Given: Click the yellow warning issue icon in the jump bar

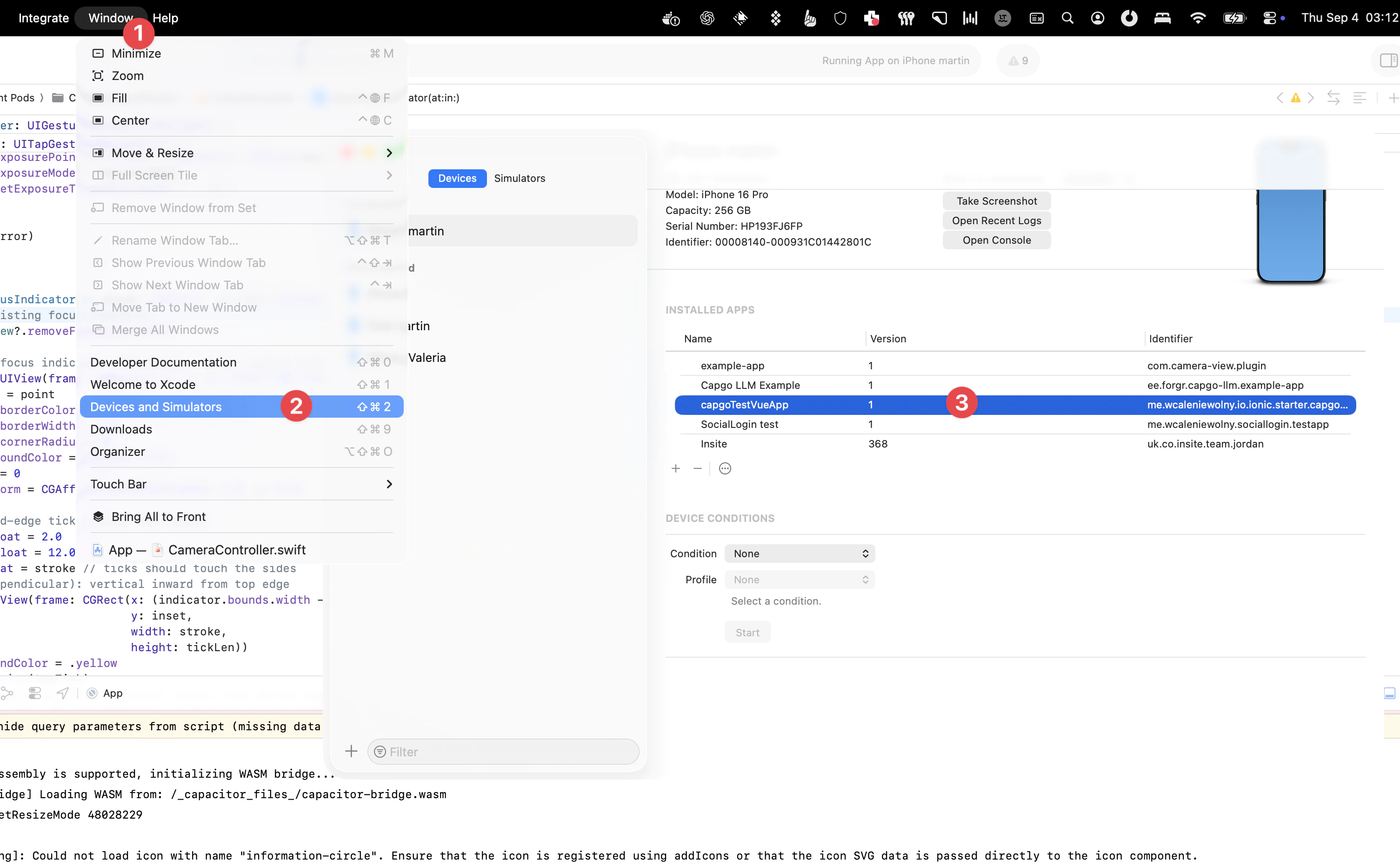Looking at the screenshot, I should point(1295,98).
